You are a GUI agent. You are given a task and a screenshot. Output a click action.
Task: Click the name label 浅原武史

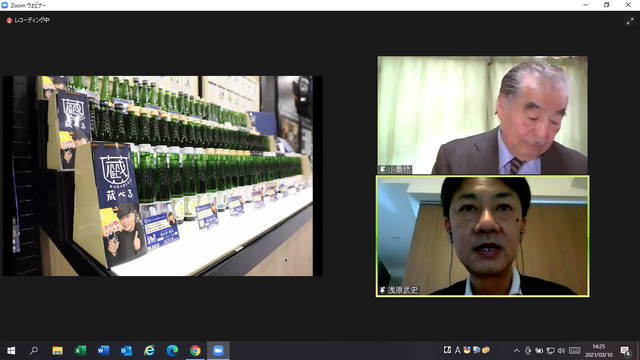[x=402, y=290]
